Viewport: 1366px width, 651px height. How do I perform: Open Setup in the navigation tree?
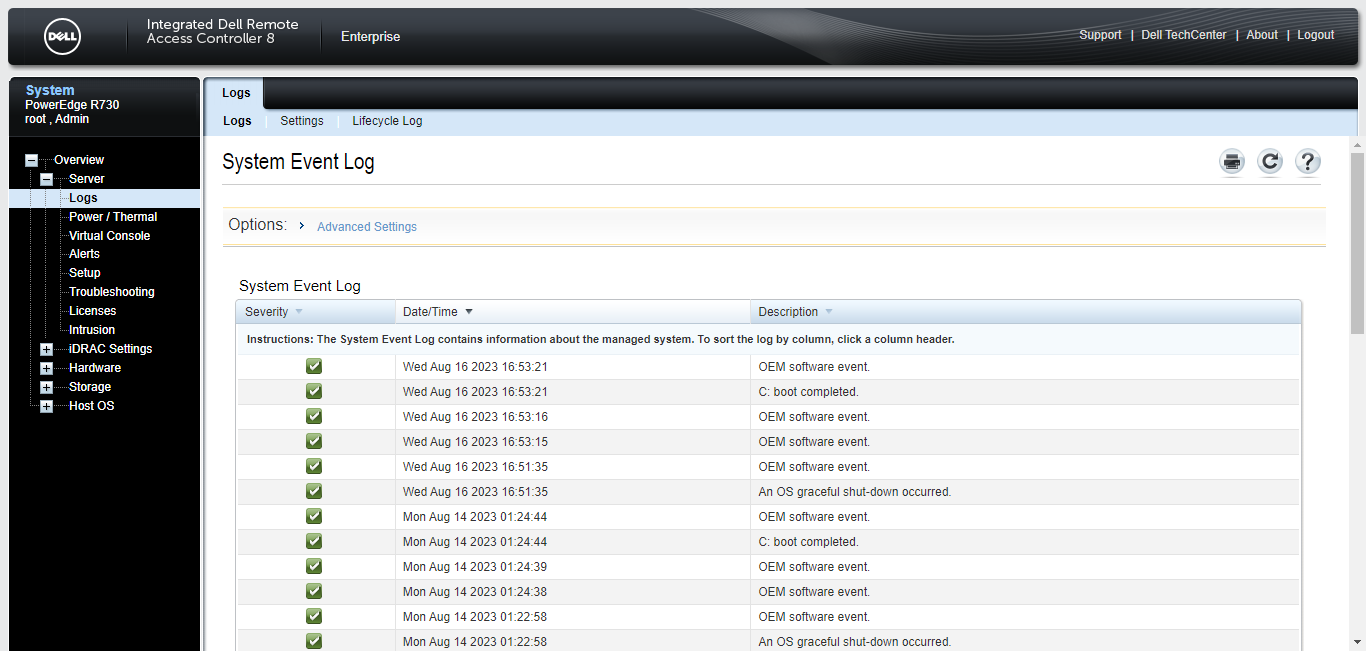pos(85,273)
